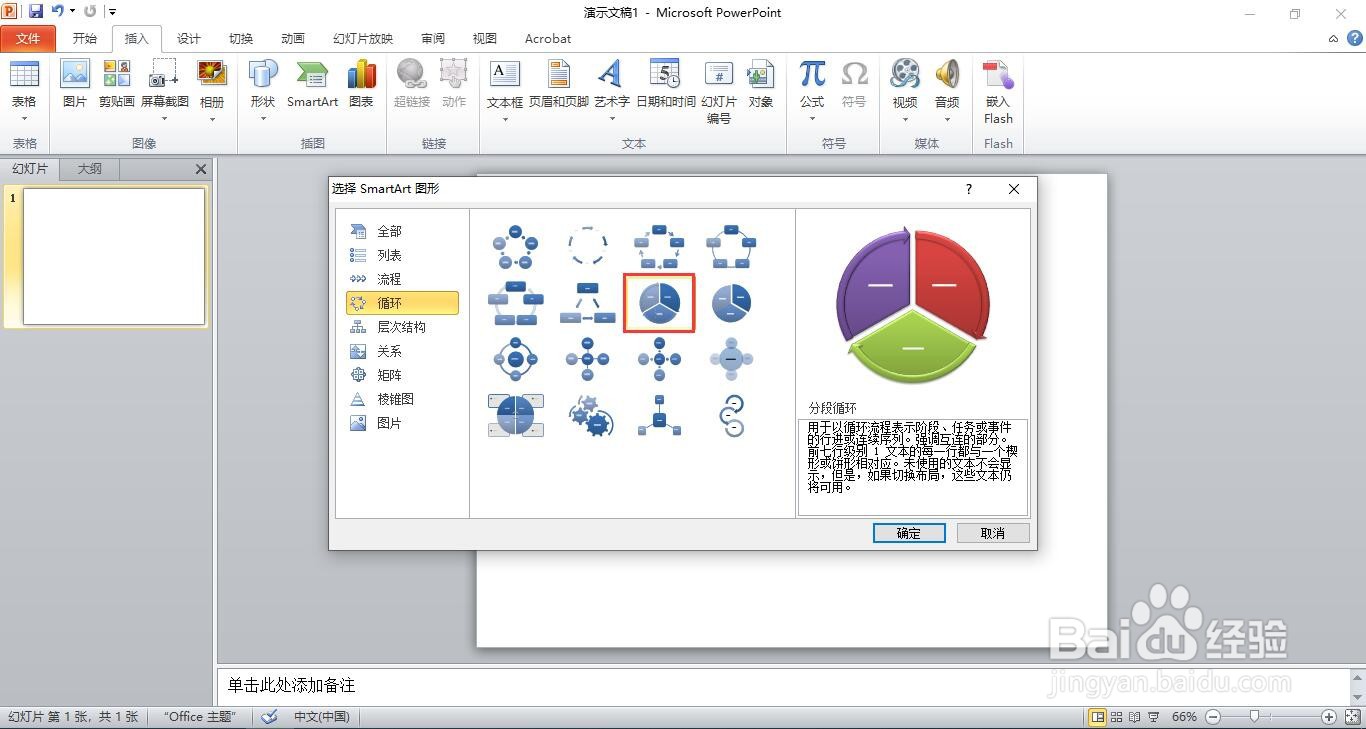Click the Embed Flash (嵌入Flash) icon
This screenshot has width=1366, height=729.
tap(998, 76)
